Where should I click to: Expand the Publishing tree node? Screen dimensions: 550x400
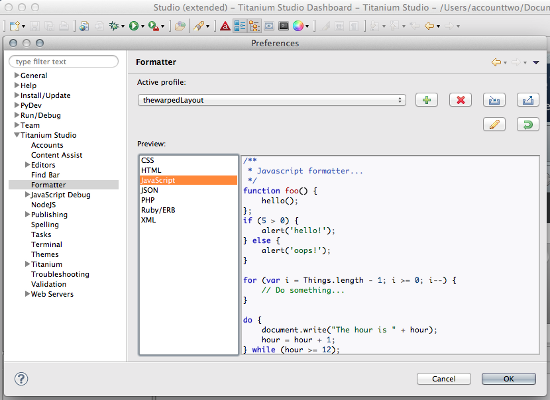click(x=27, y=214)
